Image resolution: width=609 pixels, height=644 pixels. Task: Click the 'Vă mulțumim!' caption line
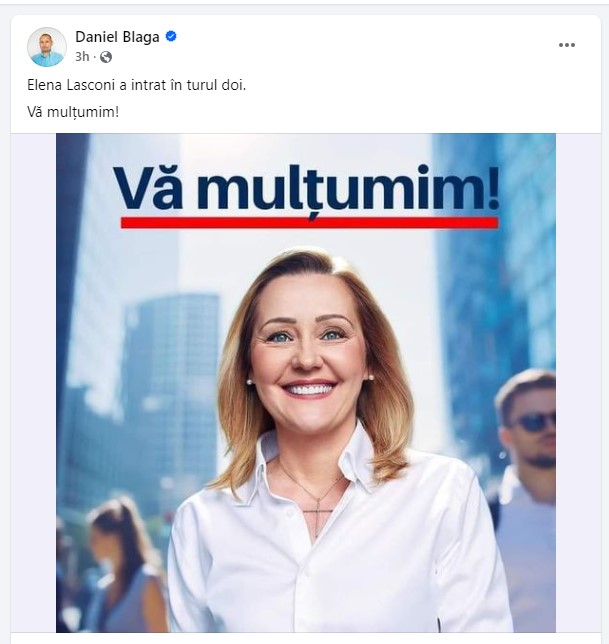73,112
